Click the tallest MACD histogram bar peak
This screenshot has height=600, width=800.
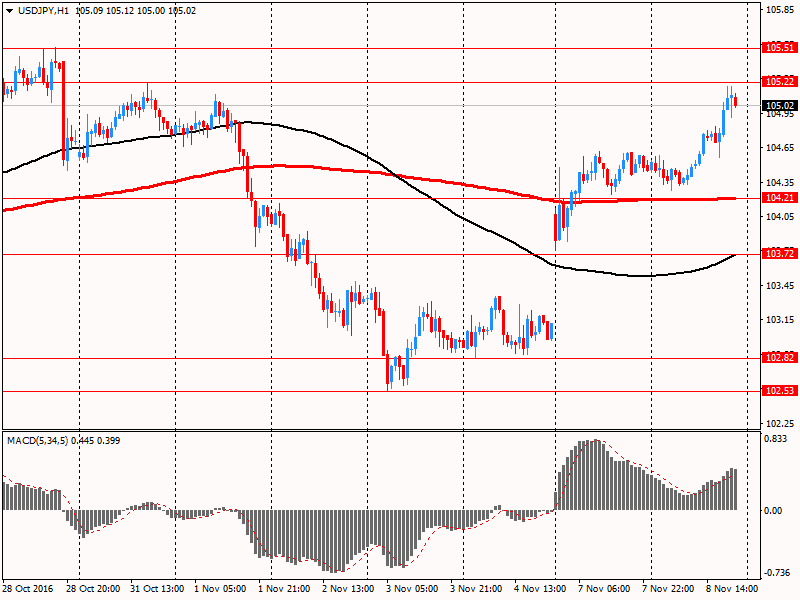pos(595,442)
